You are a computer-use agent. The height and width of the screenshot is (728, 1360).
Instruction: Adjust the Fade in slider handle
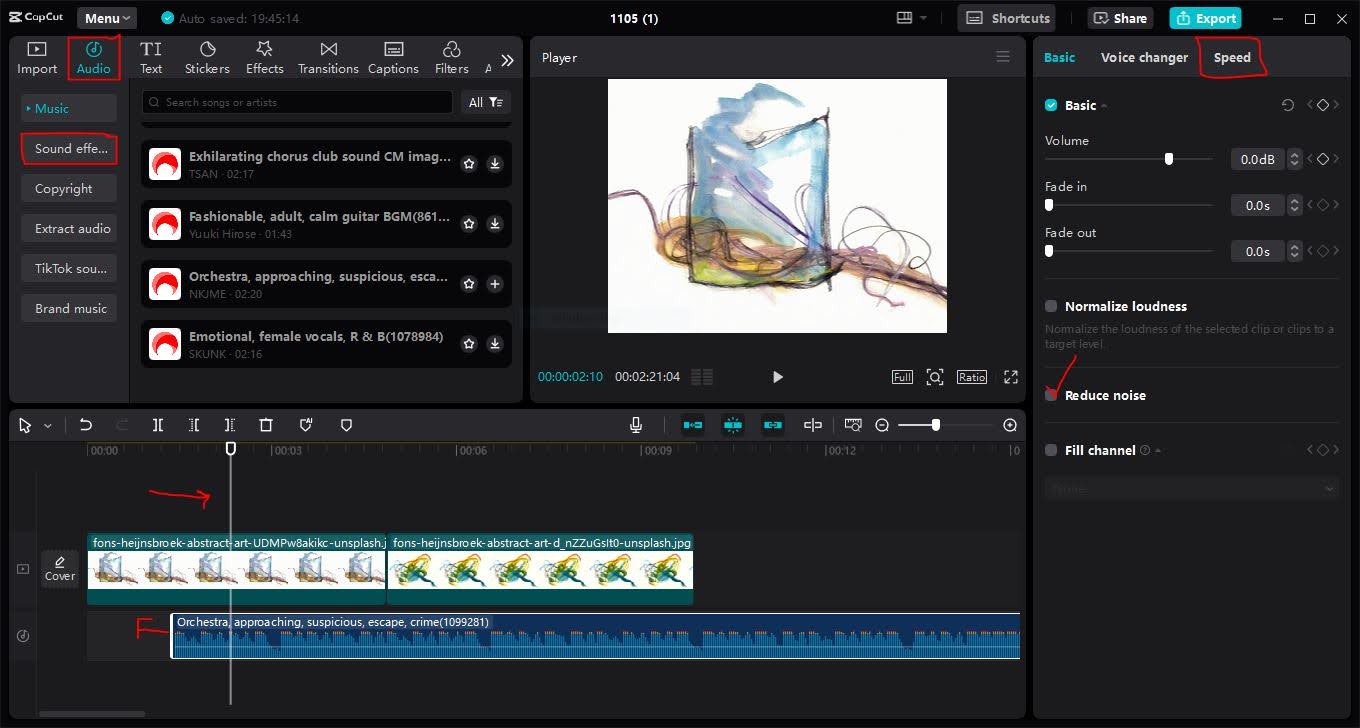click(1049, 205)
